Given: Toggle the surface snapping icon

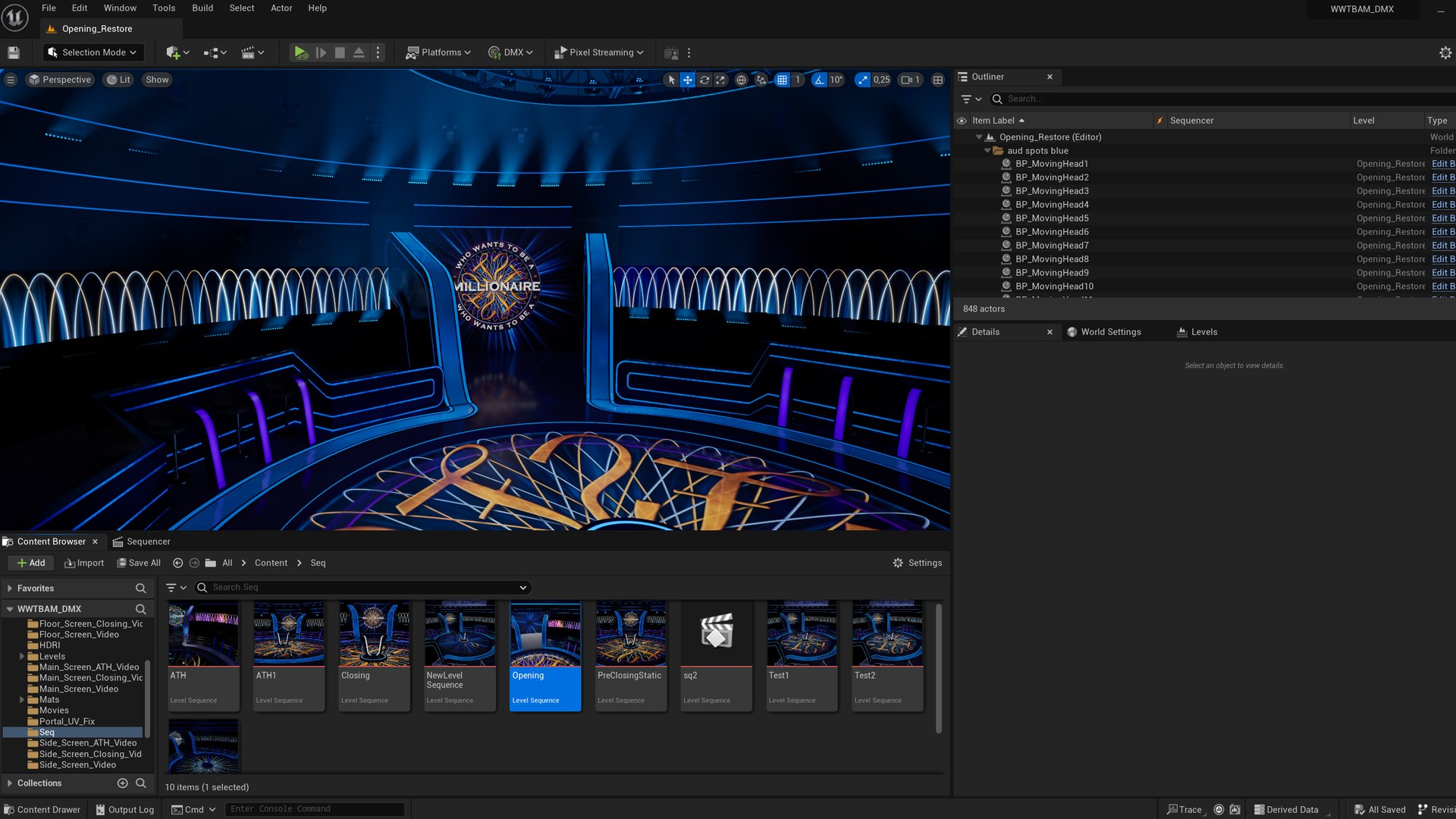Looking at the screenshot, I should pyautogui.click(x=761, y=80).
